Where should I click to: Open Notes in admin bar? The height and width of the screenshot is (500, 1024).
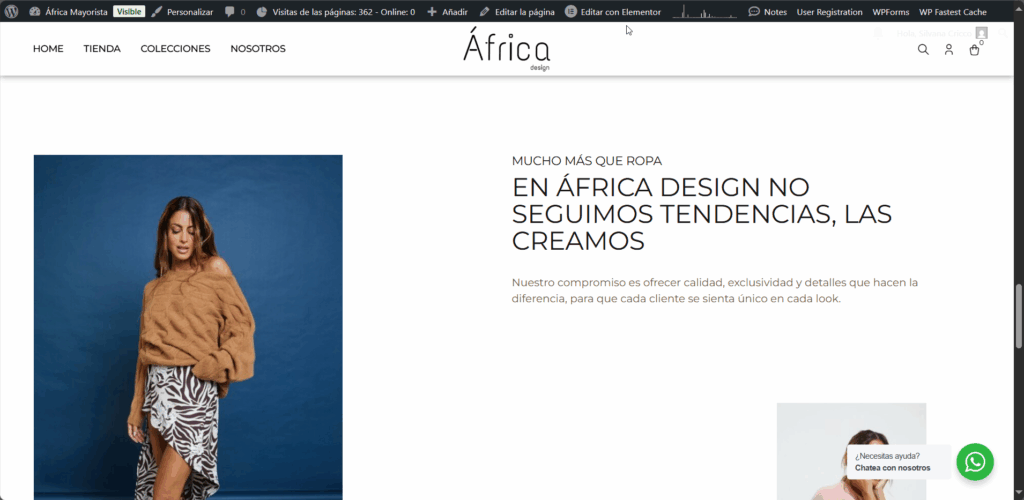[x=767, y=12]
